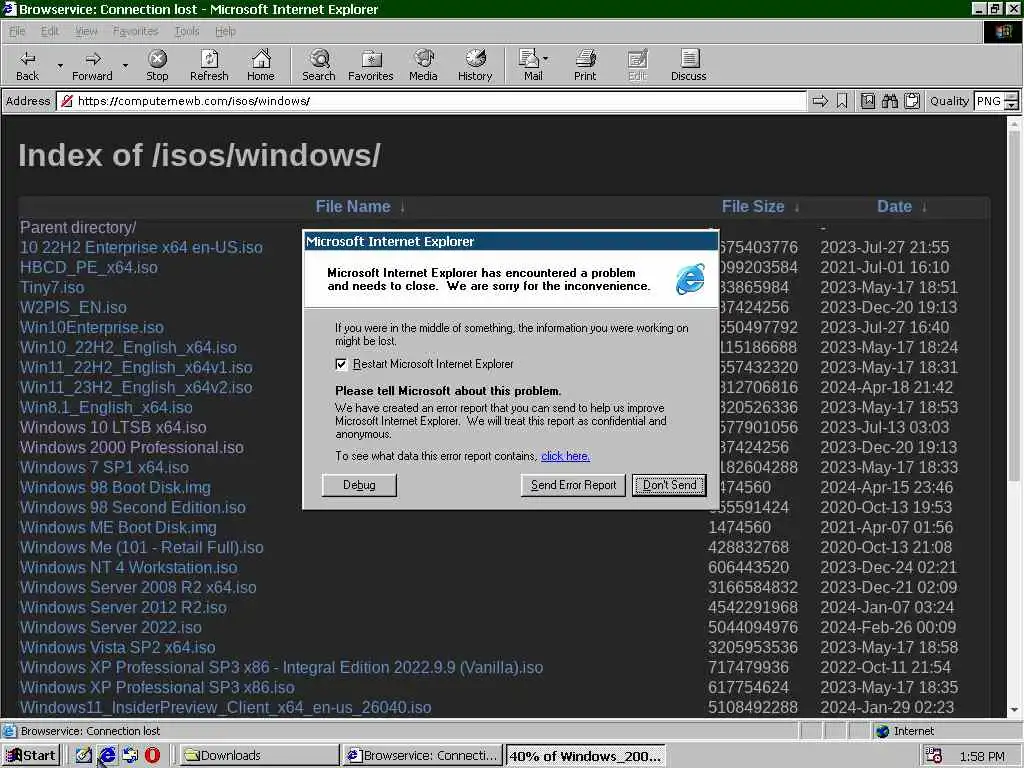Viewport: 1024px width, 768px height.
Task: Click the Show Desktop quick launch icon
Action: [x=84, y=755]
